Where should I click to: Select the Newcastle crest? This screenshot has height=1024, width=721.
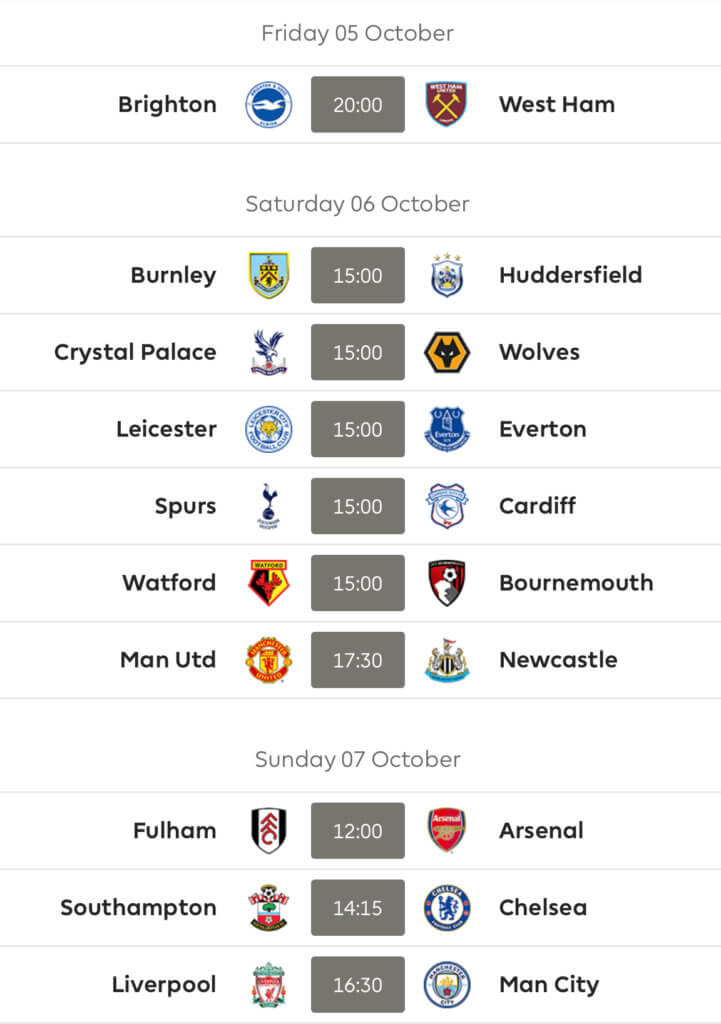[447, 660]
